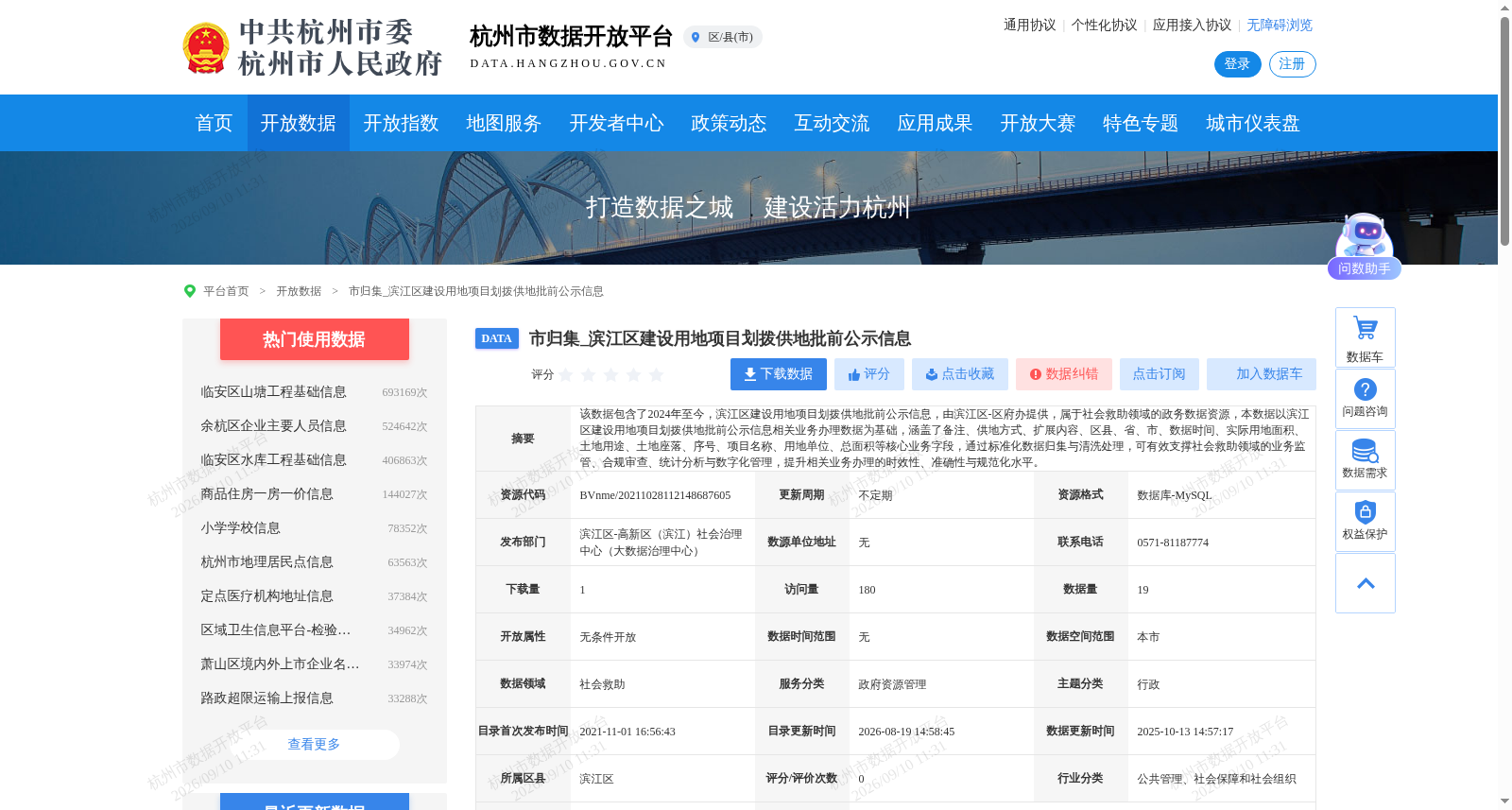
Task: Open 杭州市地理居民点信息 dataset
Action: tap(266, 562)
